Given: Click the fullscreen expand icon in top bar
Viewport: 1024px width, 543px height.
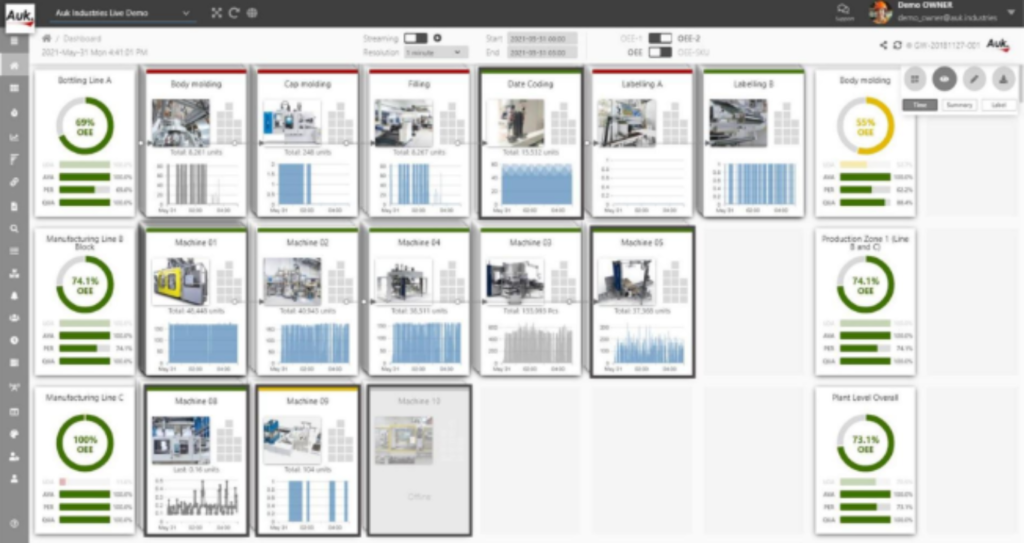Looking at the screenshot, I should click(x=217, y=13).
